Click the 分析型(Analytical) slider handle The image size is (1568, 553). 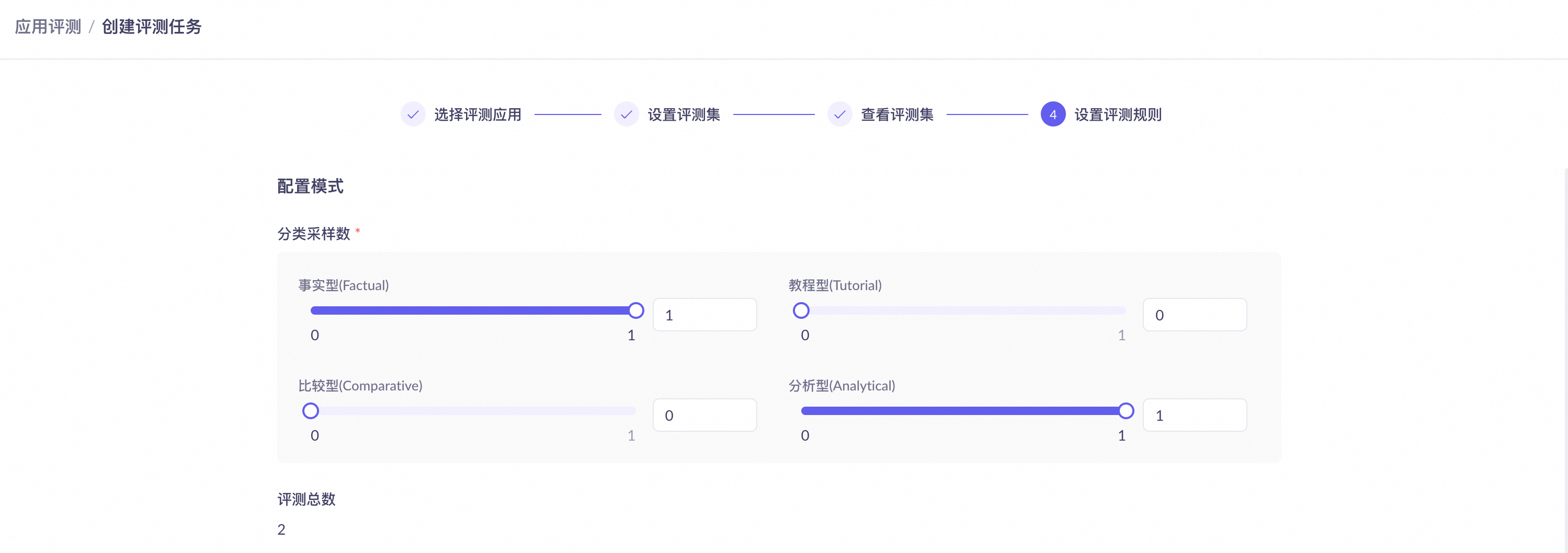click(x=1126, y=411)
